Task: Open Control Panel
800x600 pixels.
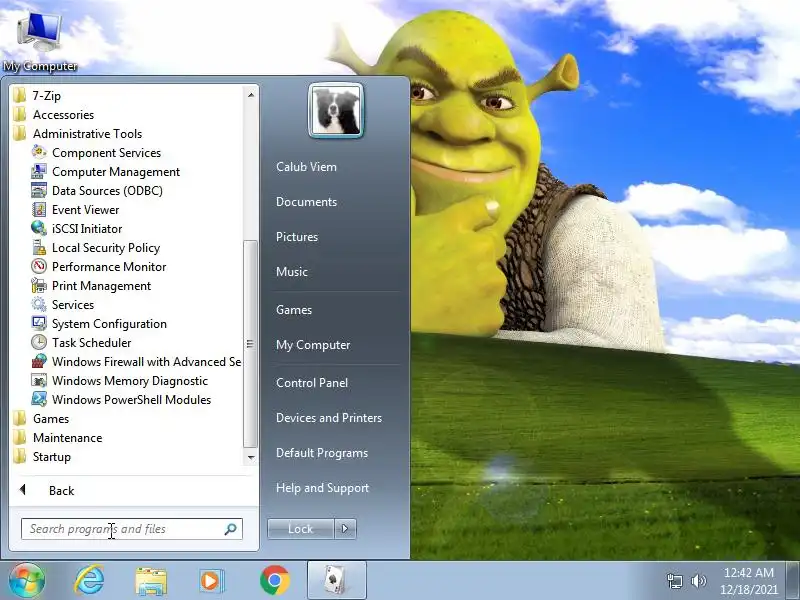Action: tap(312, 383)
